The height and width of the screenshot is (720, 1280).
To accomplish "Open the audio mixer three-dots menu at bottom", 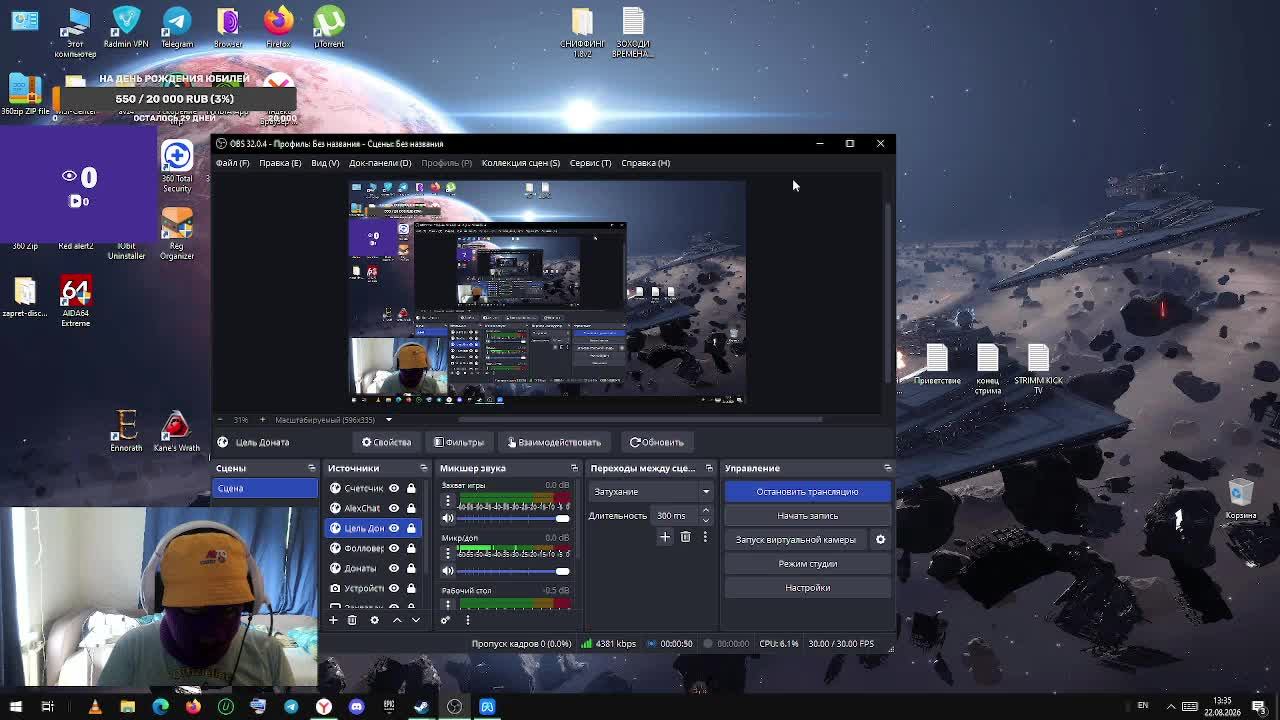I will point(467,620).
